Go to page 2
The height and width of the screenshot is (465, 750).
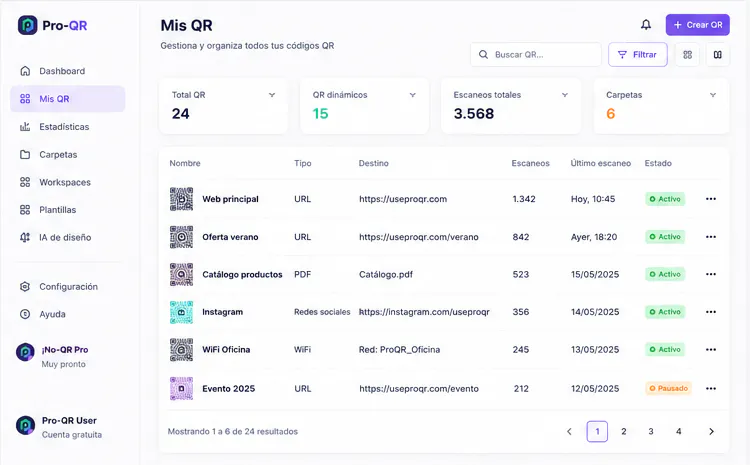pos(624,432)
